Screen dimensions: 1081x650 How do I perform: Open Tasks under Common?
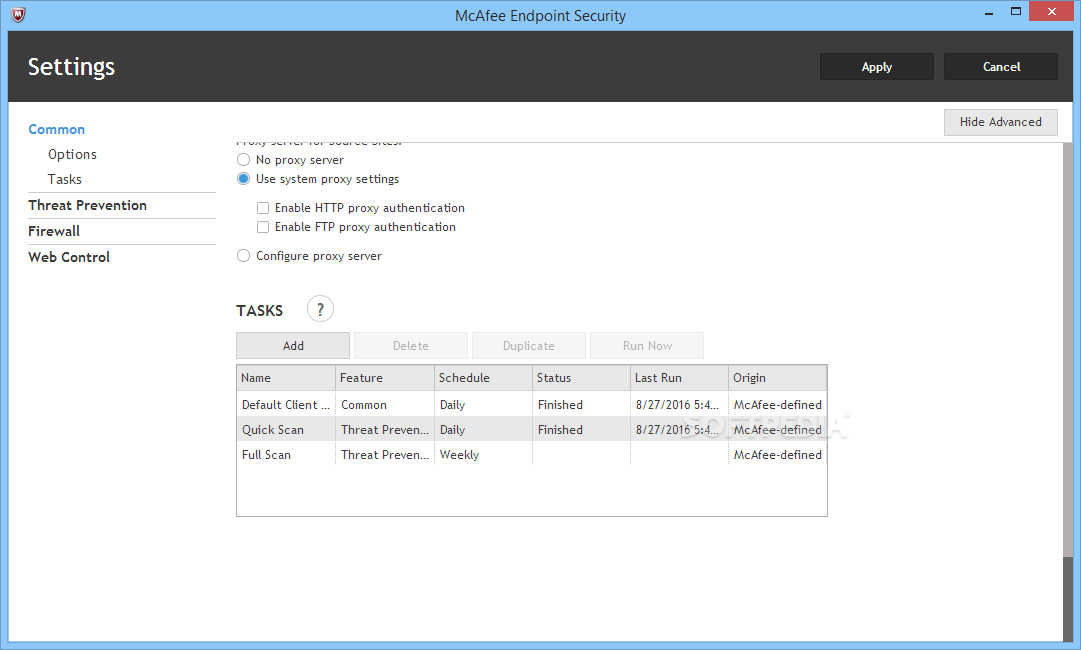[65, 179]
